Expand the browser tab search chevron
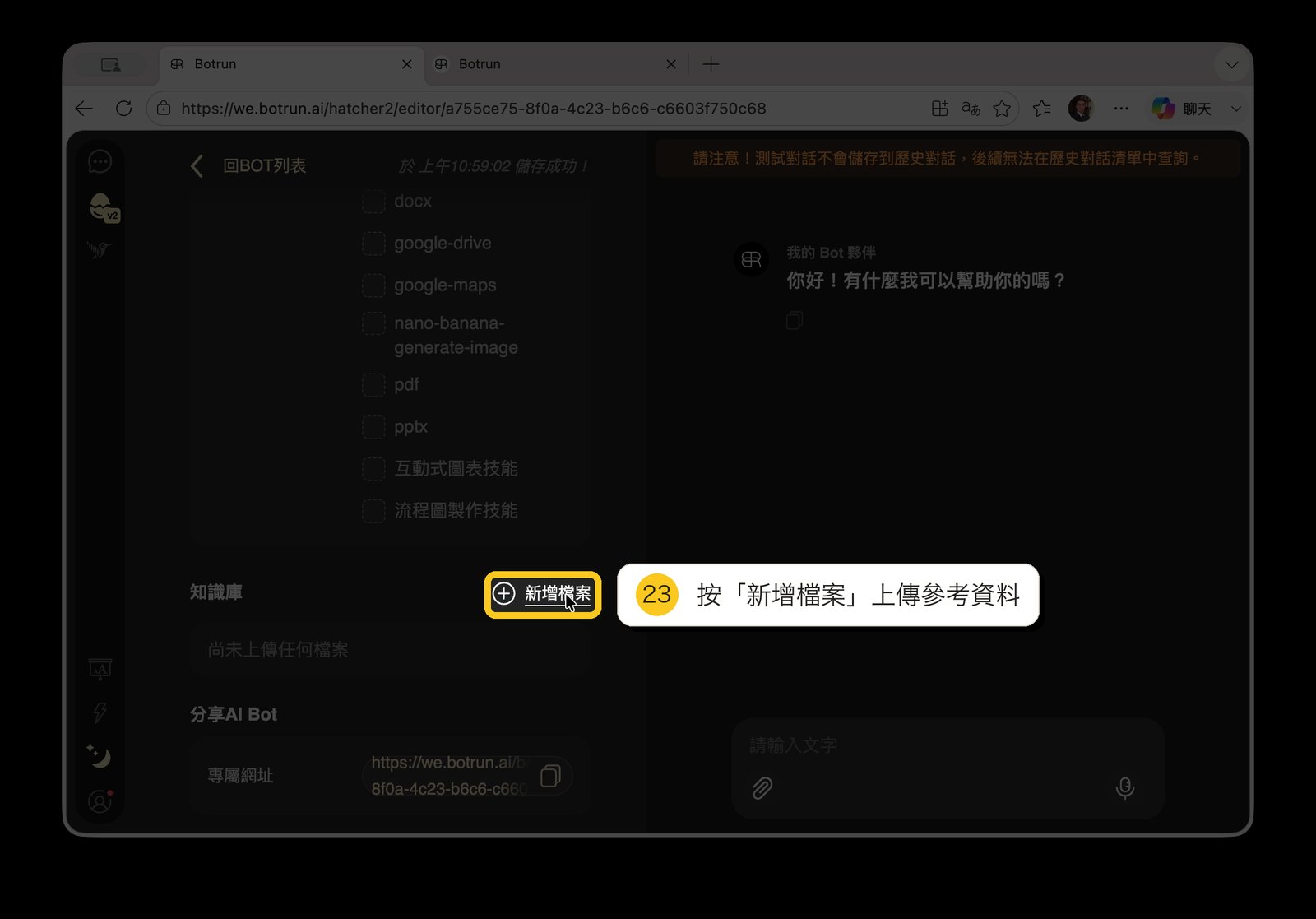This screenshot has width=1316, height=919. pyautogui.click(x=1231, y=65)
